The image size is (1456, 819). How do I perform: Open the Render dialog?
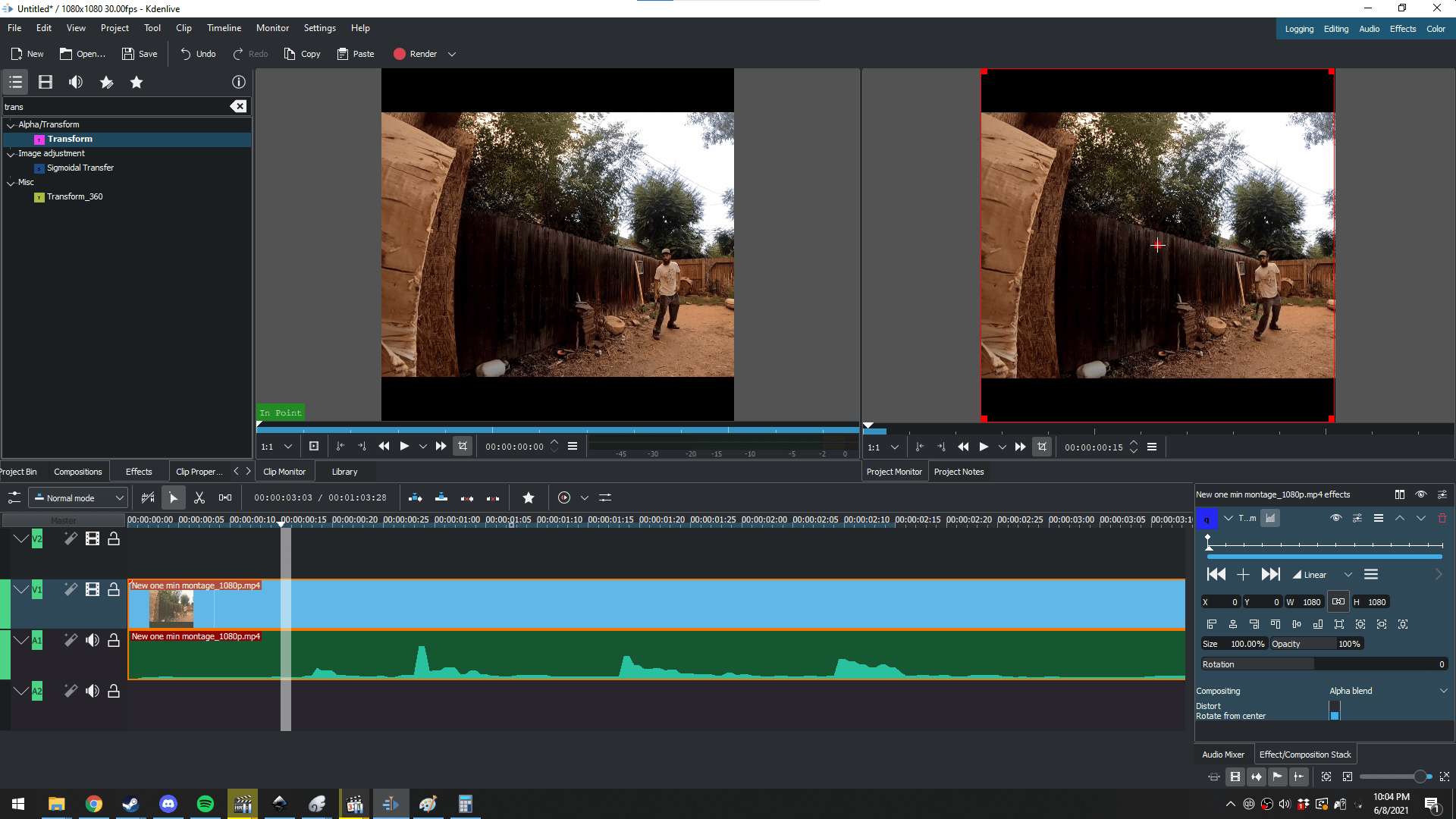click(416, 54)
